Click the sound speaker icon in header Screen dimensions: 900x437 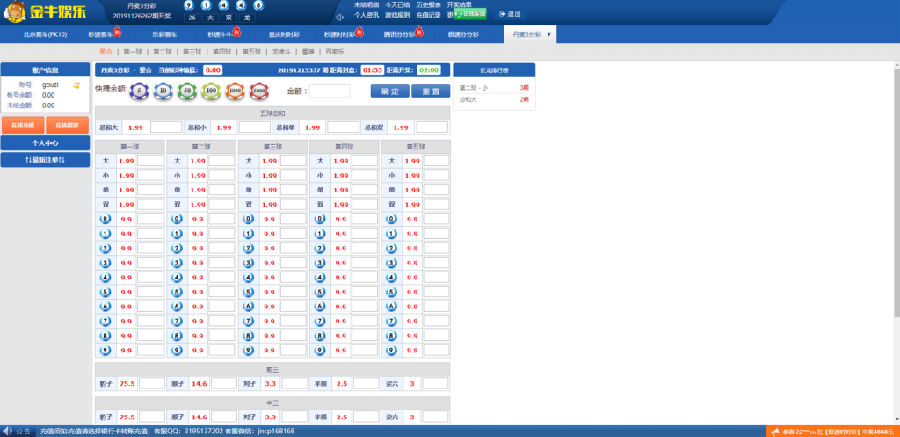tap(340, 16)
